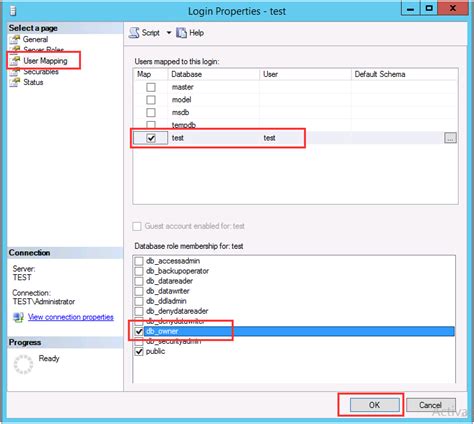Toggle the db_ddladmin role checkbox
Image resolution: width=474 pixels, height=424 pixels.
139,301
